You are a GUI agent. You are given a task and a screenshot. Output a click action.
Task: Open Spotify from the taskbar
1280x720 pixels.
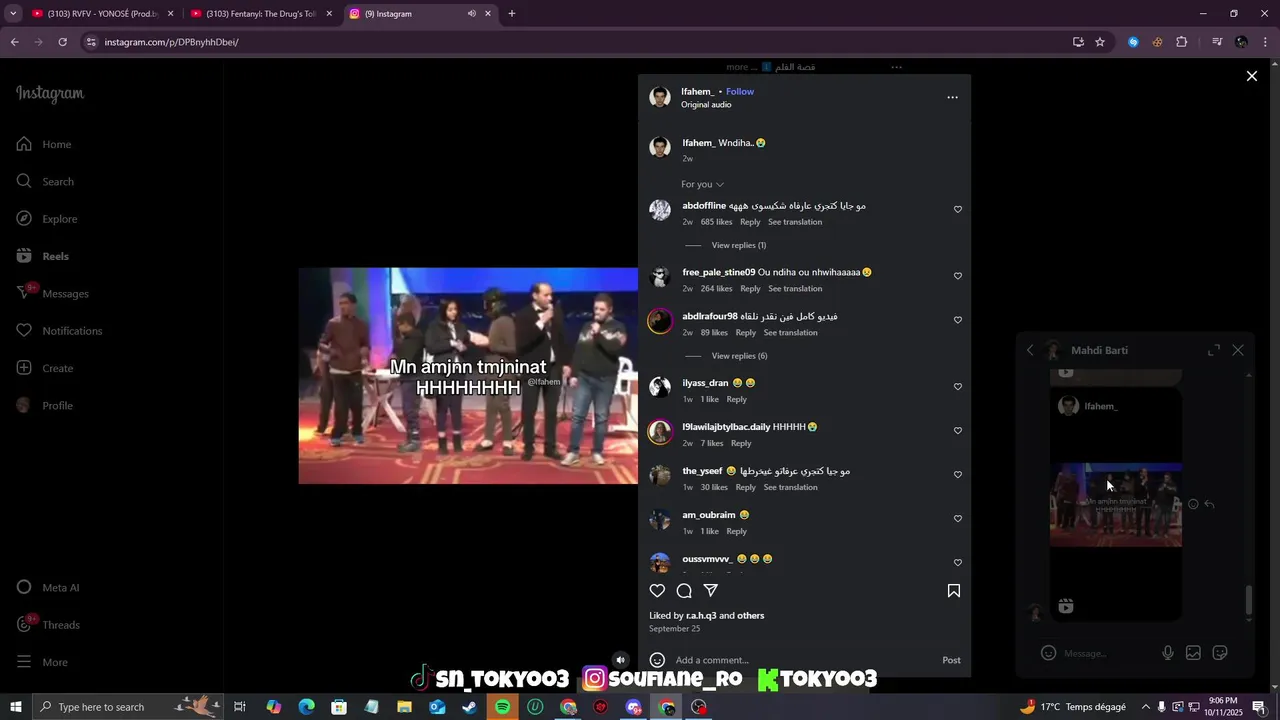[x=503, y=707]
